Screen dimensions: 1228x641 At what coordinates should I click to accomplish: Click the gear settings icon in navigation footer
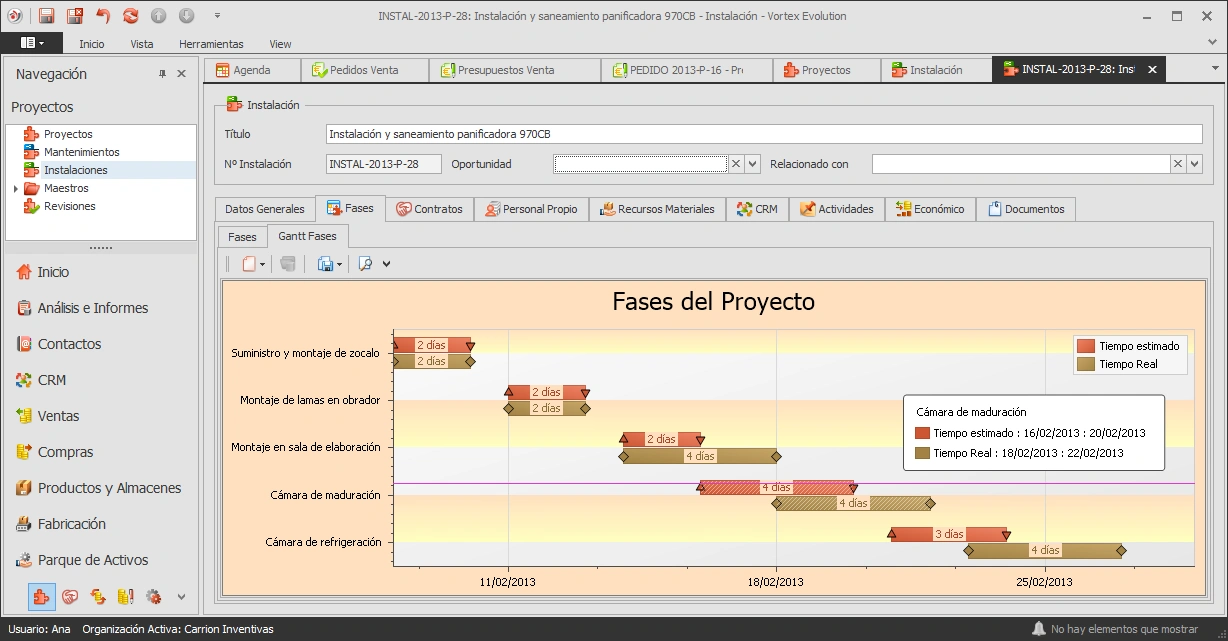[x=154, y=597]
